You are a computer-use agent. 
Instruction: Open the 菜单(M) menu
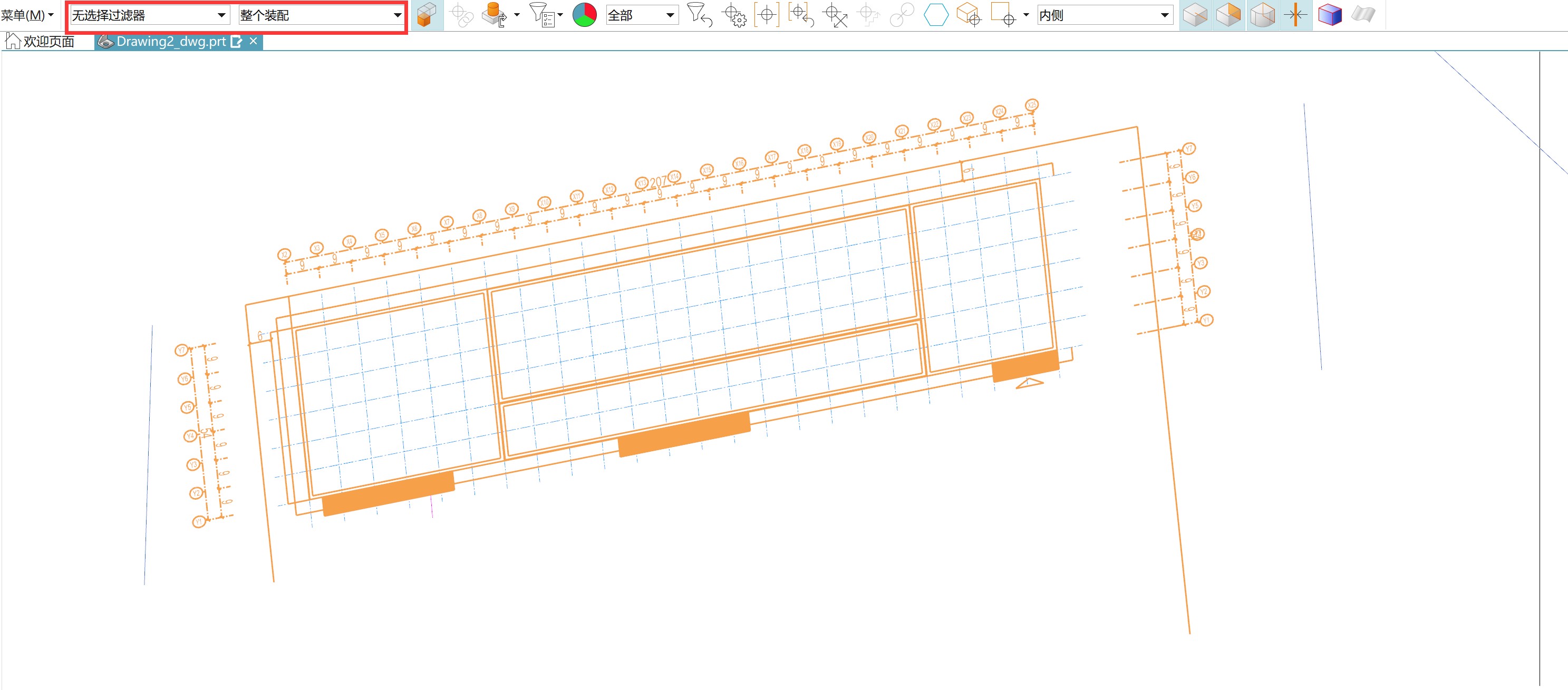tap(27, 15)
